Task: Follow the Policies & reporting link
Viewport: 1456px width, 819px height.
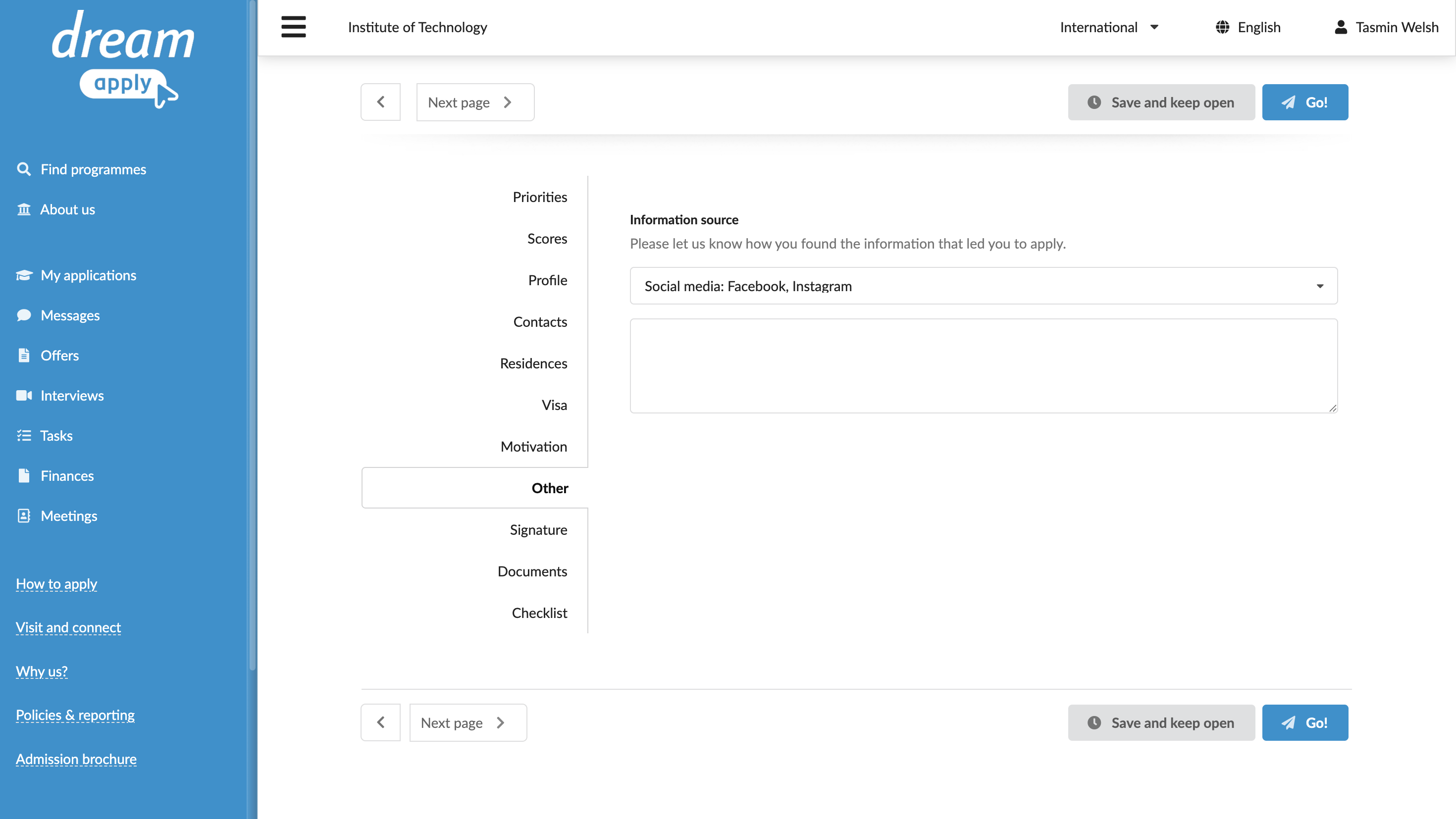Action: 75,715
